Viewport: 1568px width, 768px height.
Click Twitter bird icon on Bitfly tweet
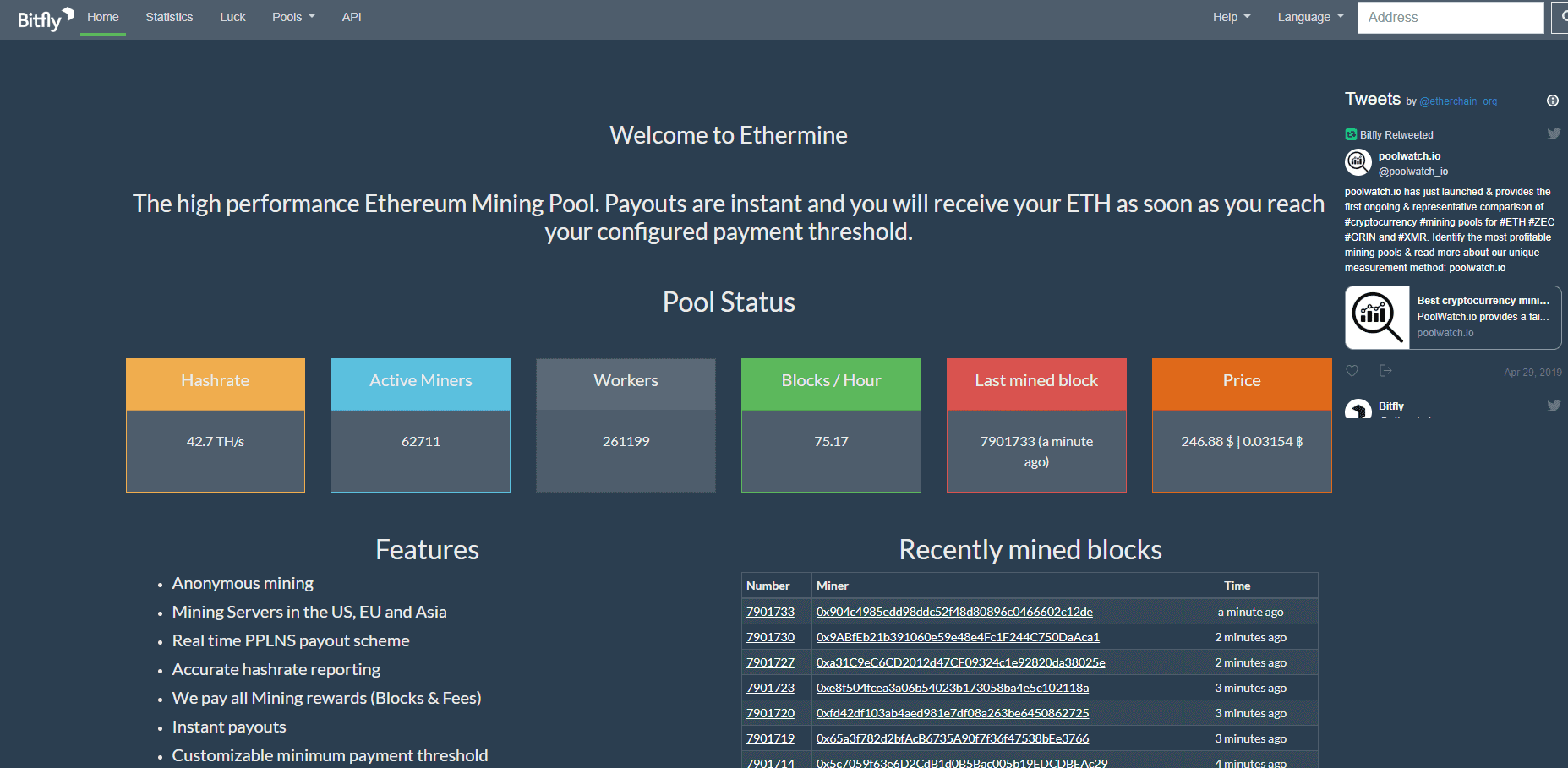[x=1554, y=406]
